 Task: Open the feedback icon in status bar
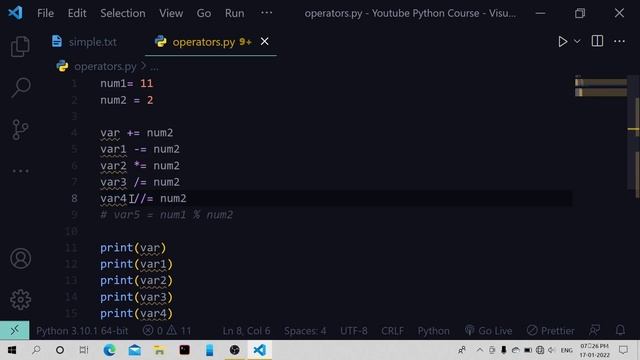[x=594, y=330]
